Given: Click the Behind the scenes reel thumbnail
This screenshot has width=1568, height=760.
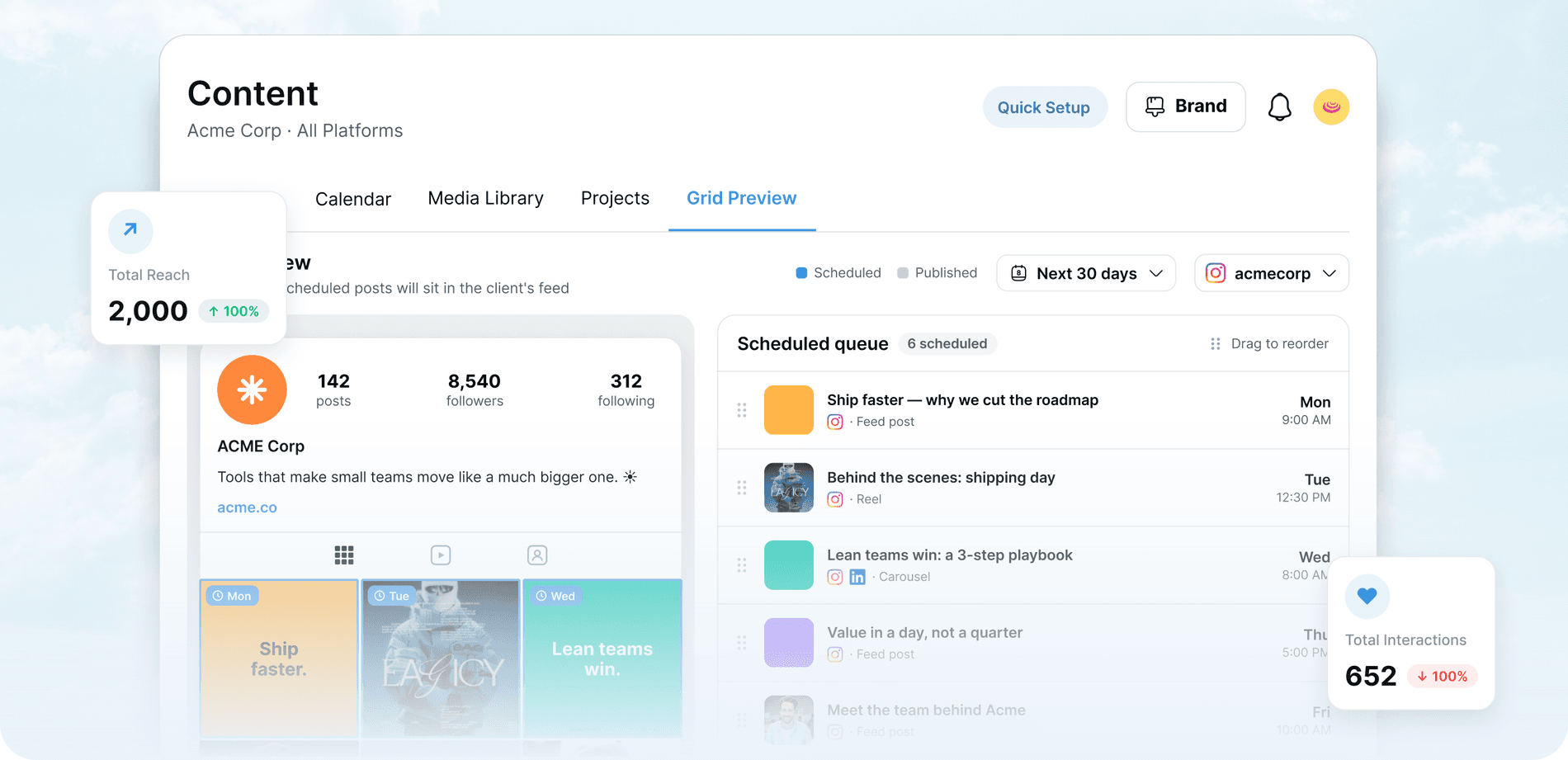Looking at the screenshot, I should point(789,488).
